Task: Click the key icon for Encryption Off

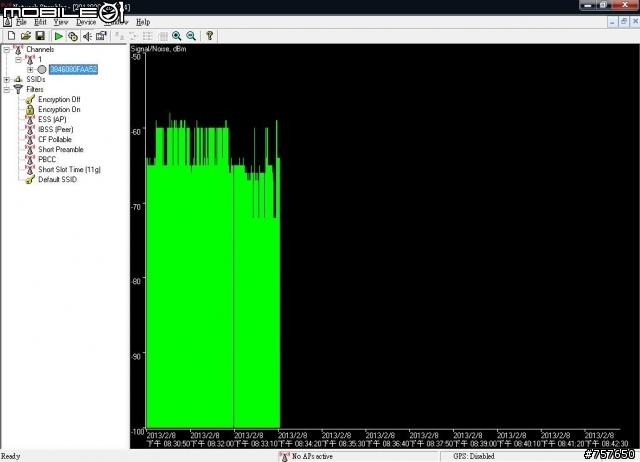Action: pos(30,99)
